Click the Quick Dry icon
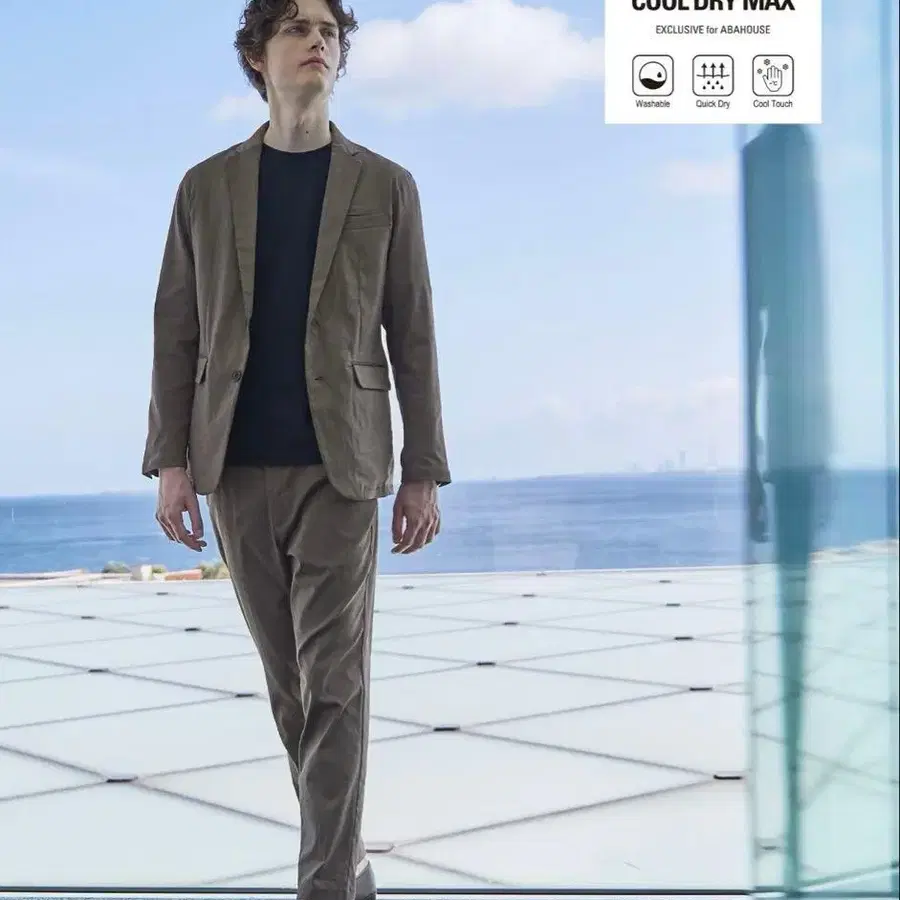 712,75
